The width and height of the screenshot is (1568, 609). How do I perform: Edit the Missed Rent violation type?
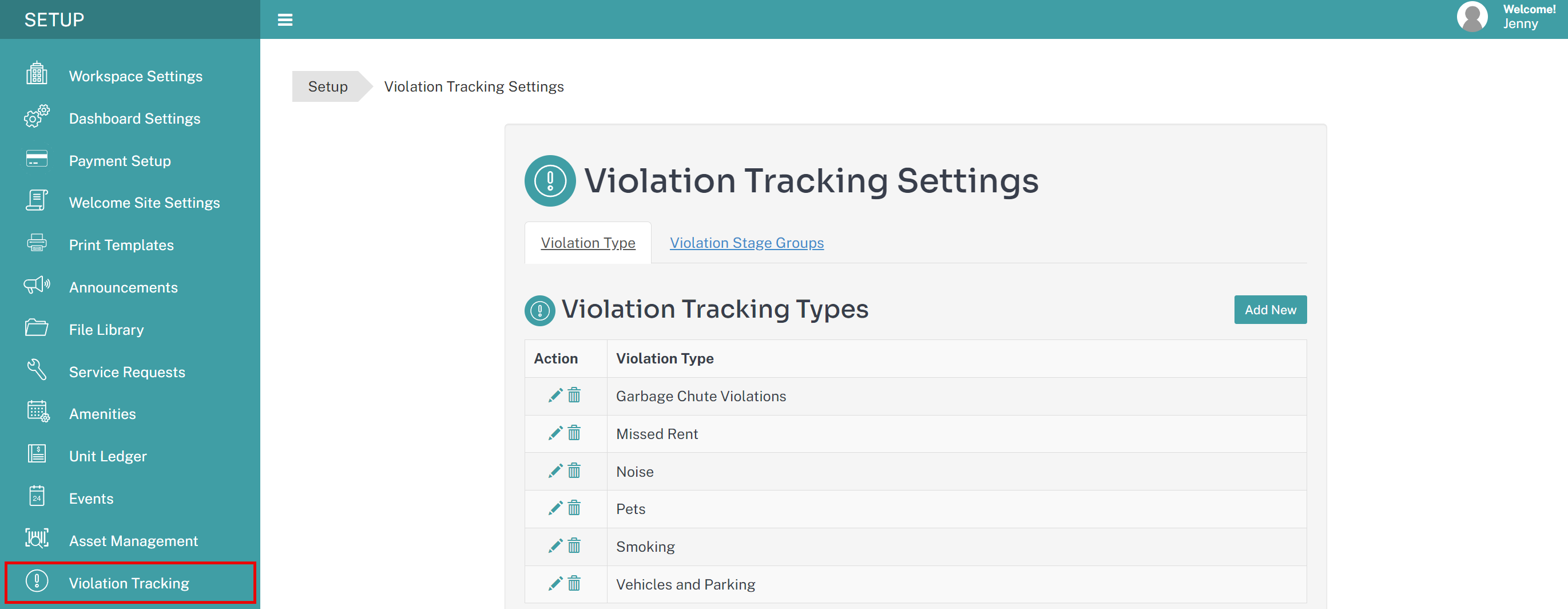tap(555, 434)
